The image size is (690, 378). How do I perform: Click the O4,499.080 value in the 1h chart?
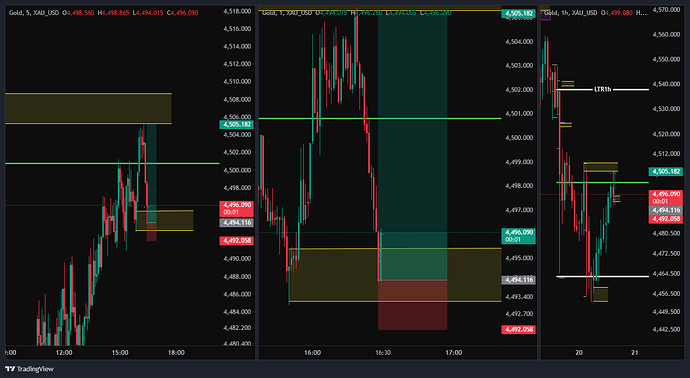(x=617, y=13)
